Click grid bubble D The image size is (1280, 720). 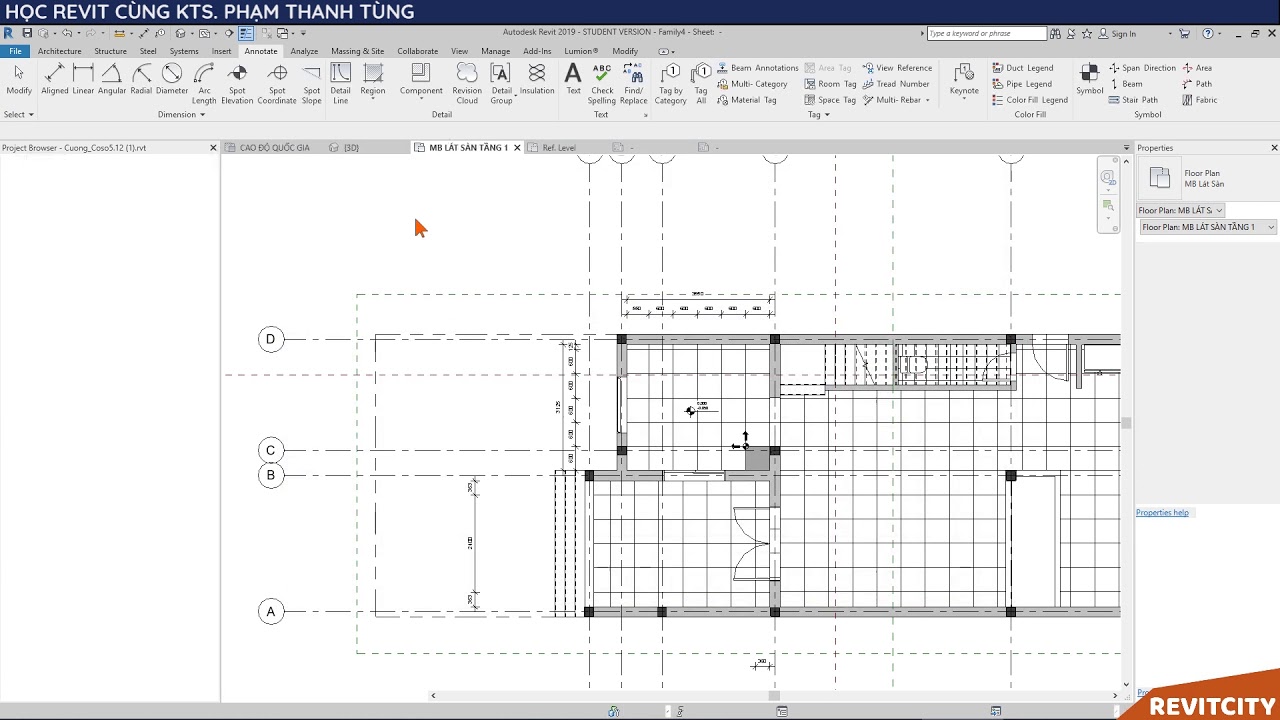[270, 340]
